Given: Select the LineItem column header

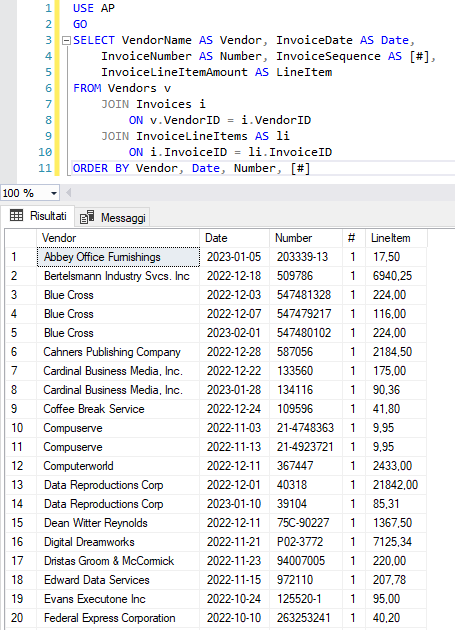Looking at the screenshot, I should pyautogui.click(x=396, y=238).
